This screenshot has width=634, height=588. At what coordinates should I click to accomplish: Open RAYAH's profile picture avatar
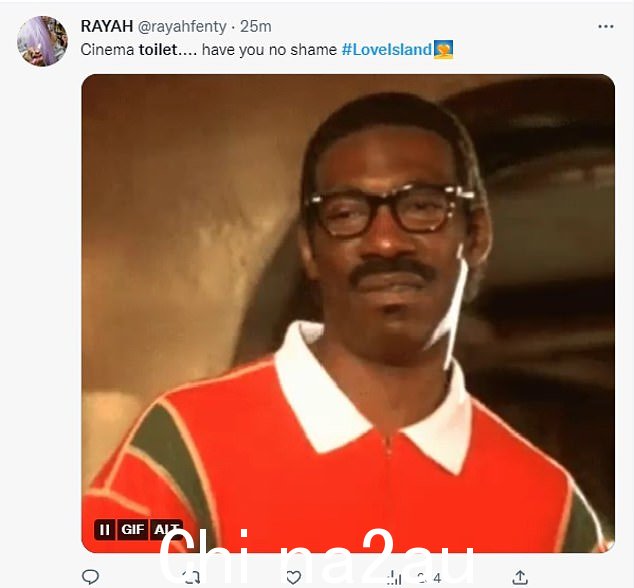point(42,41)
